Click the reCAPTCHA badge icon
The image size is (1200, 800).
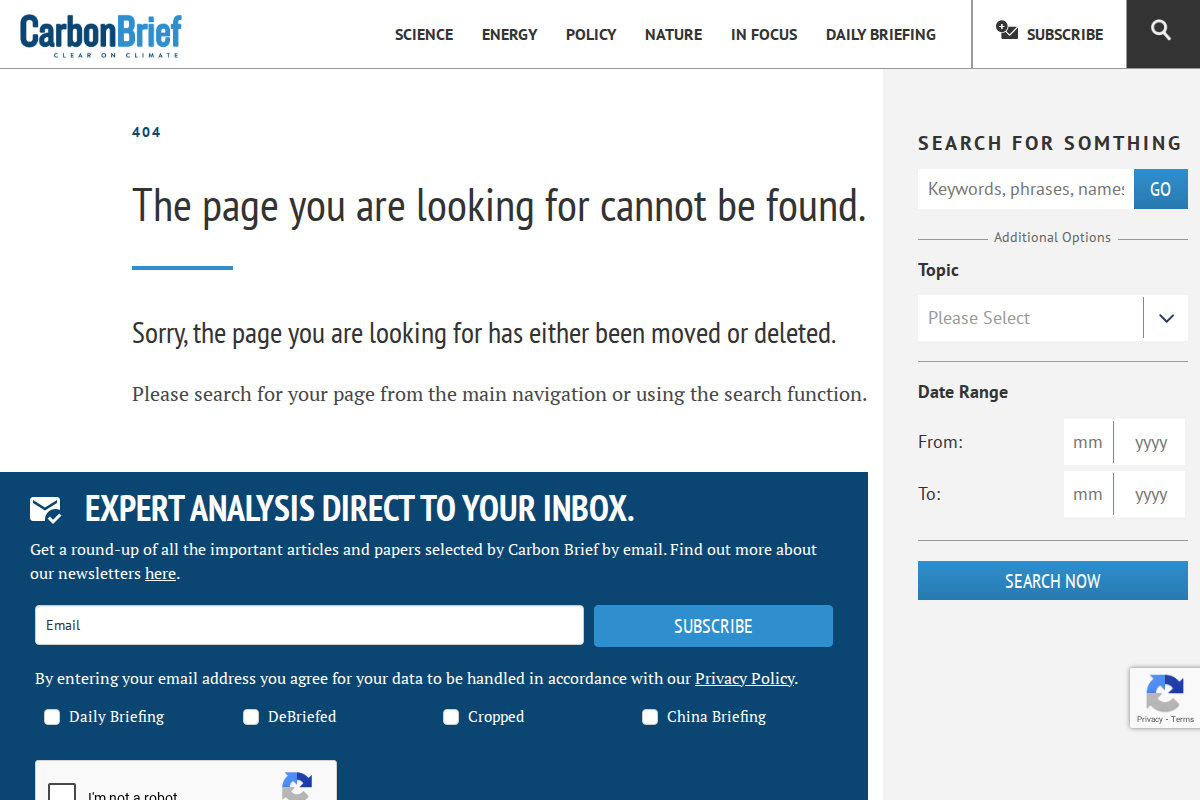1165,692
